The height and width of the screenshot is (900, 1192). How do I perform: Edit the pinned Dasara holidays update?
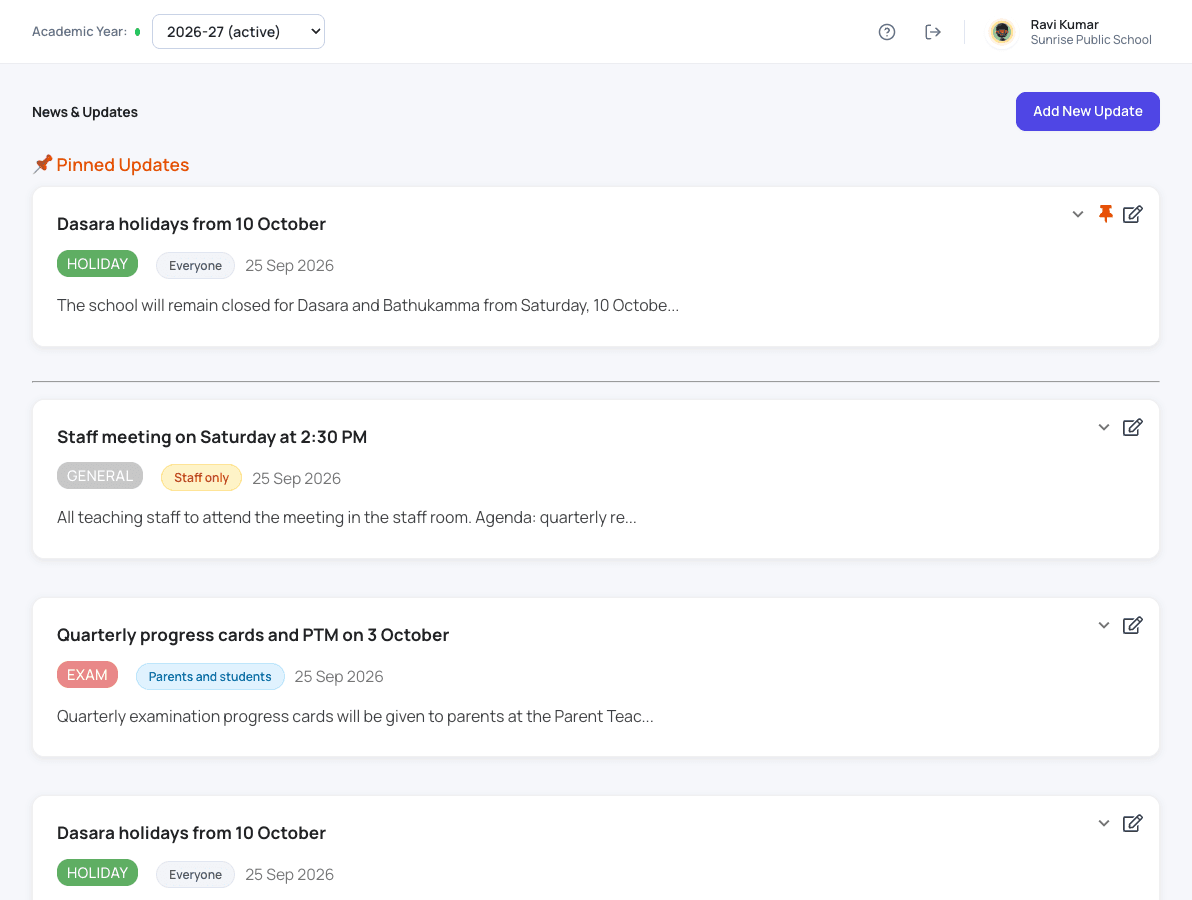click(x=1133, y=214)
